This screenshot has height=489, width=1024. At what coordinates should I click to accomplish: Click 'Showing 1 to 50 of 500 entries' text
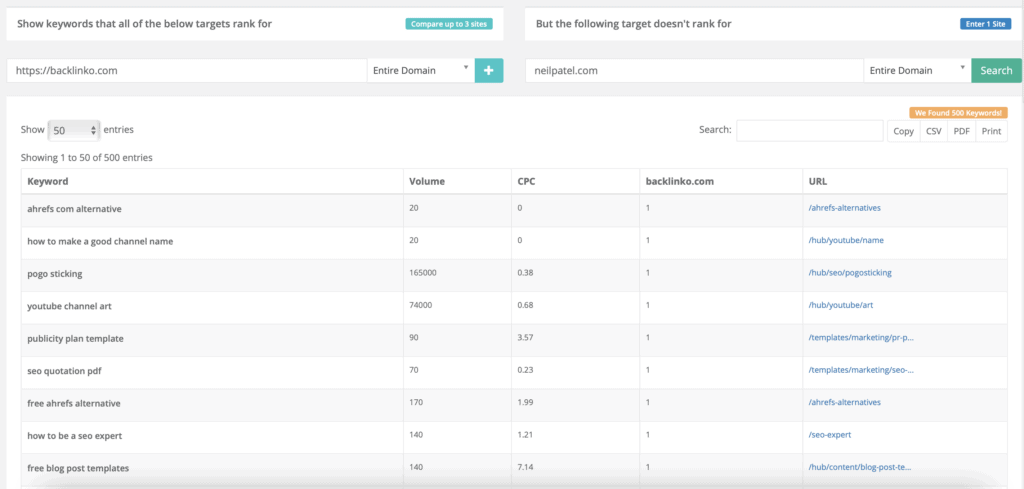[x=87, y=157]
